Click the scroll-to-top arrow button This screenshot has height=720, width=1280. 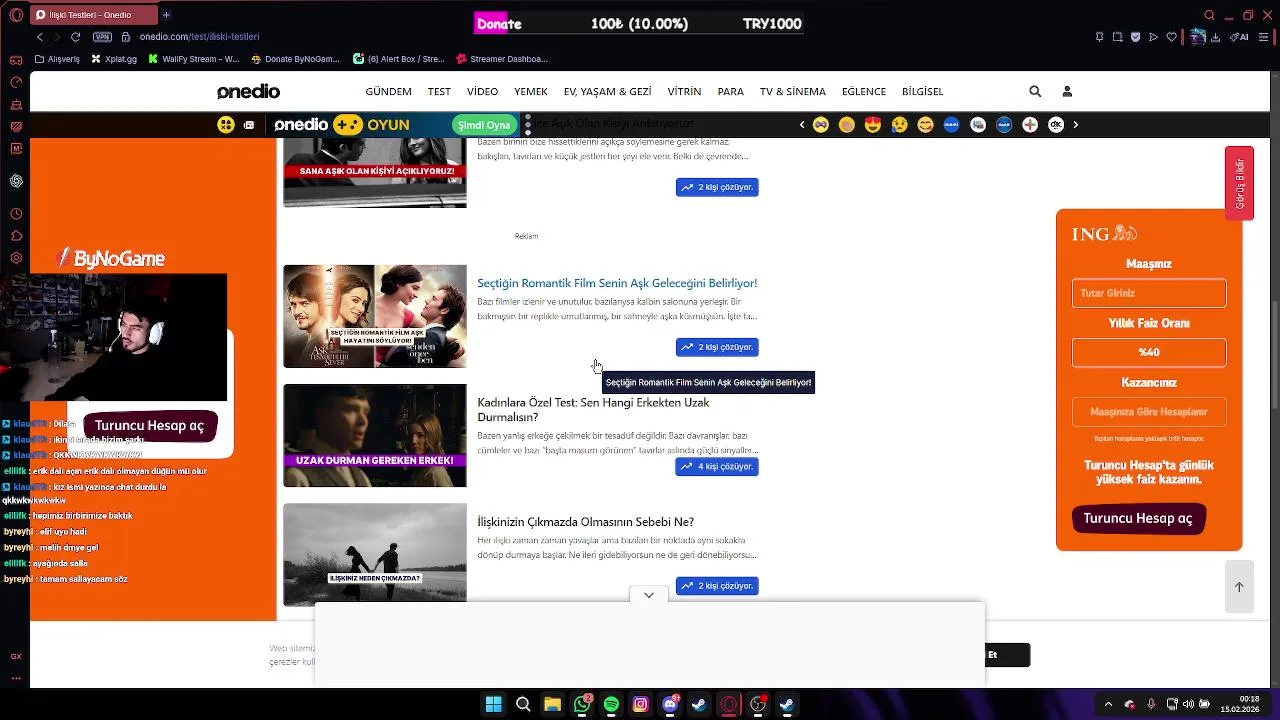[x=1239, y=587]
